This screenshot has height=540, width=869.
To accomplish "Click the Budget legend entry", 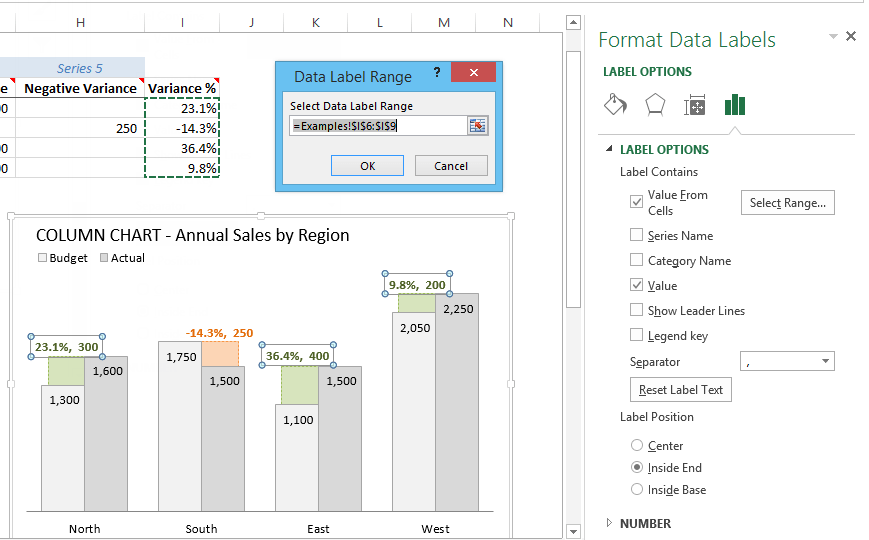I will coord(63,258).
